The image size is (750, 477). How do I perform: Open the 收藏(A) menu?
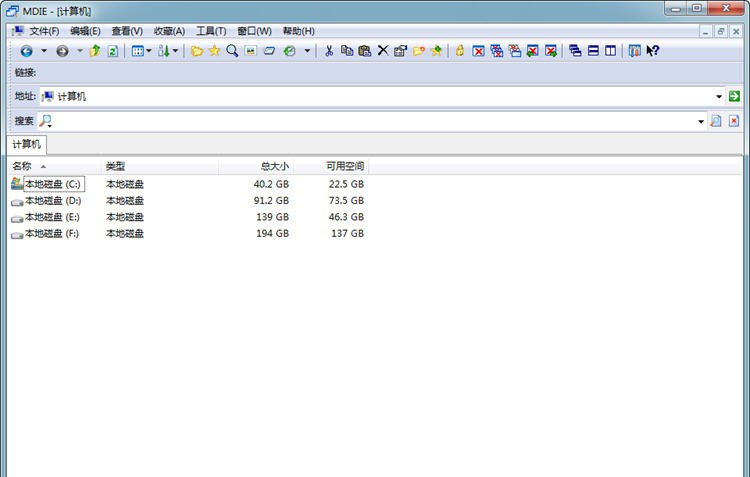(169, 31)
